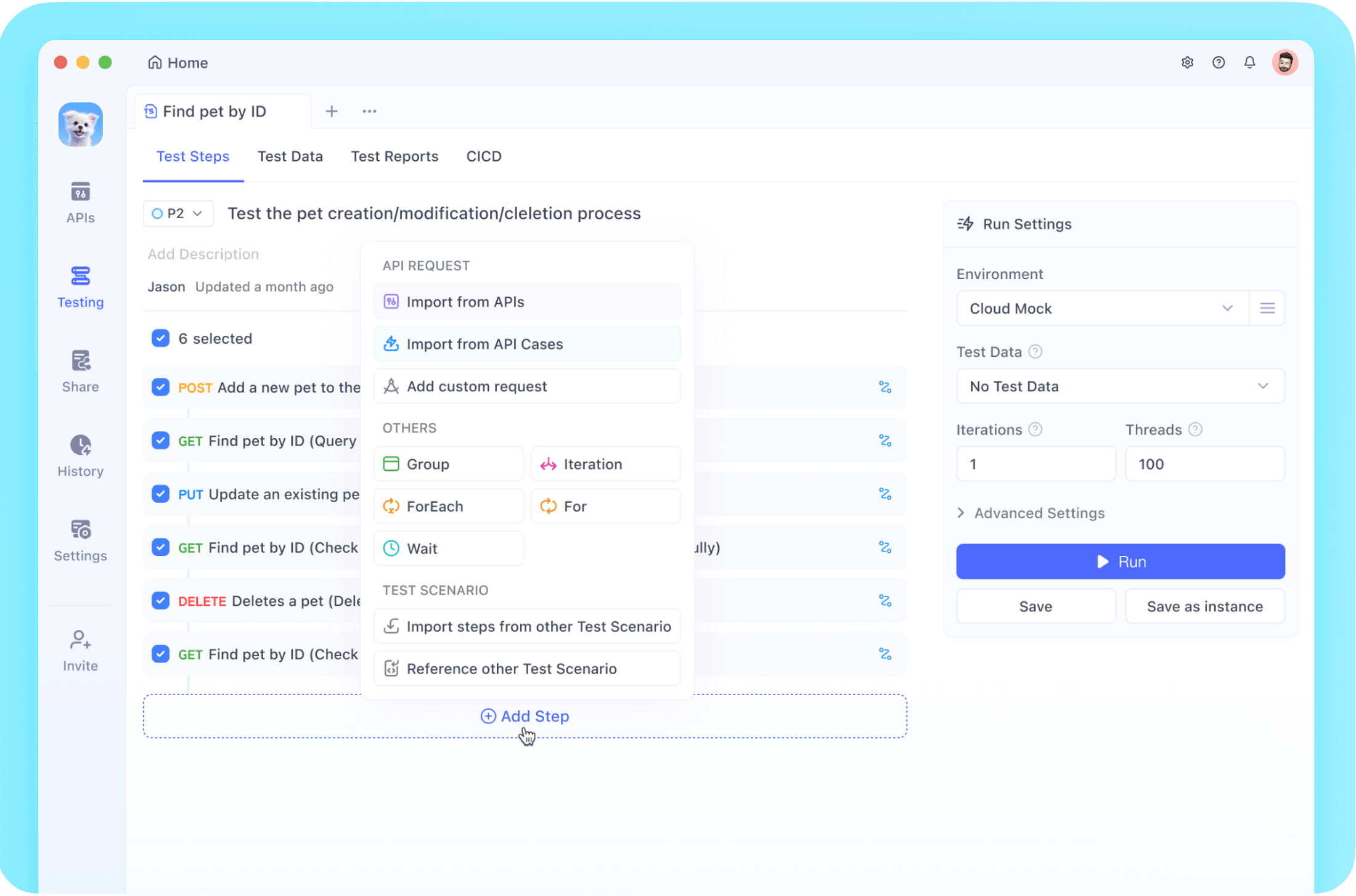The image size is (1356, 896).
Task: Open environment management list icon
Action: pyautogui.click(x=1267, y=308)
